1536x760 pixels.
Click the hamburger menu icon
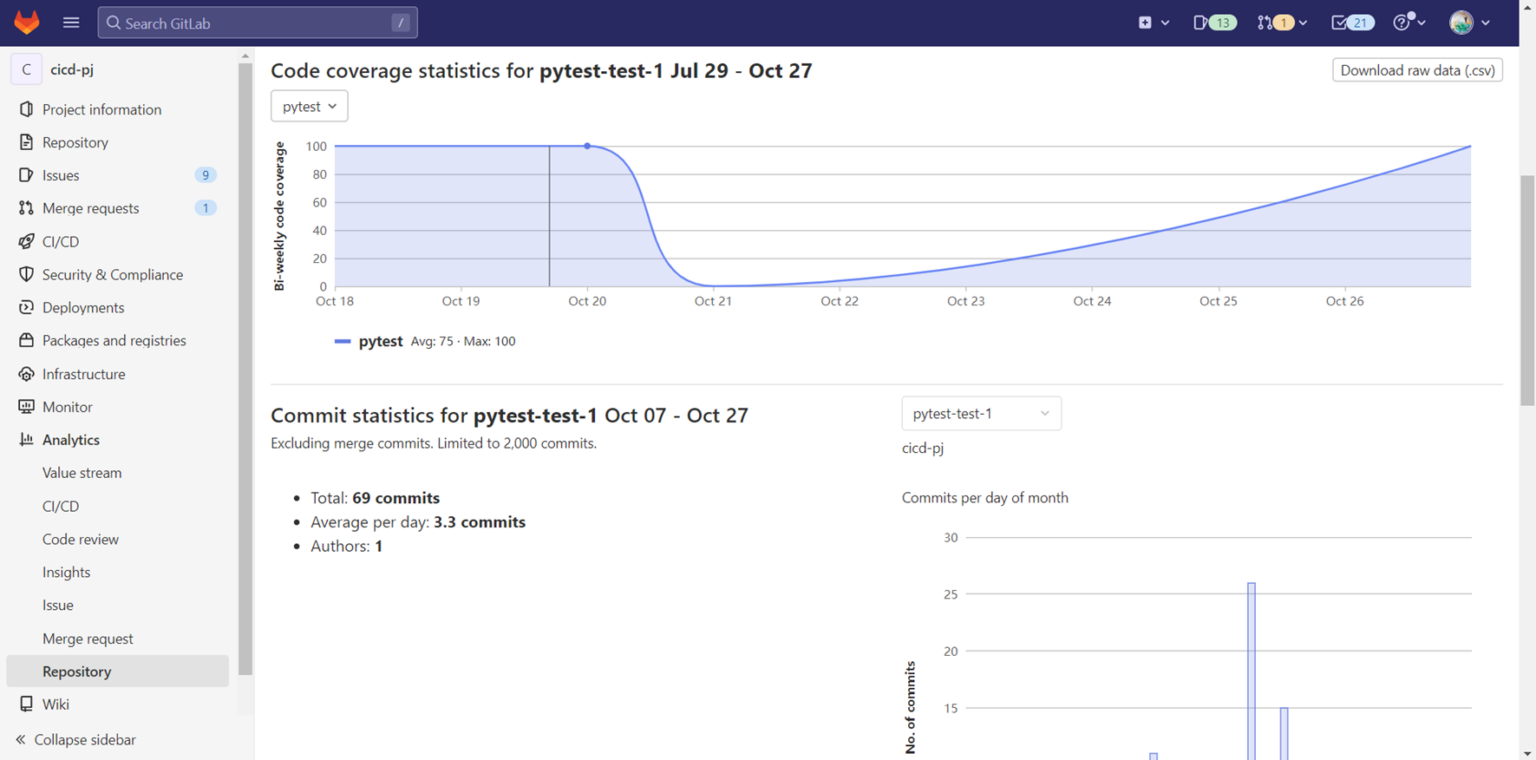69,21
